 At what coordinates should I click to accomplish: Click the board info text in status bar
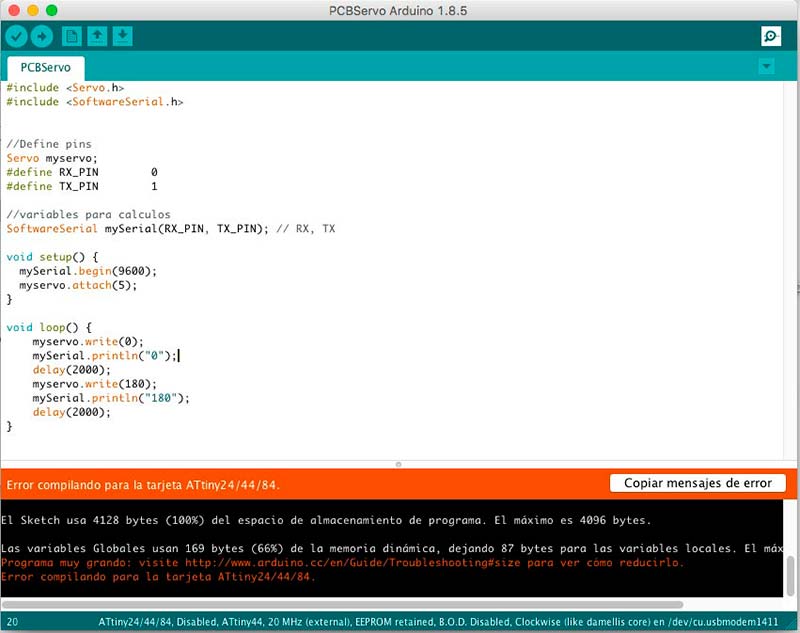438,622
